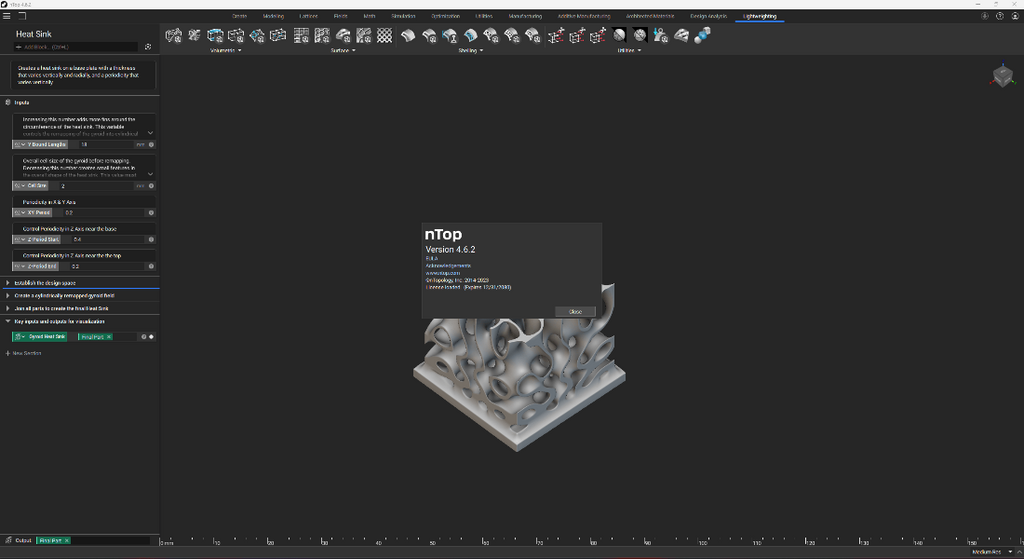The height and width of the screenshot is (559, 1024).
Task: Click the Inputs section icon
Action: [8, 102]
